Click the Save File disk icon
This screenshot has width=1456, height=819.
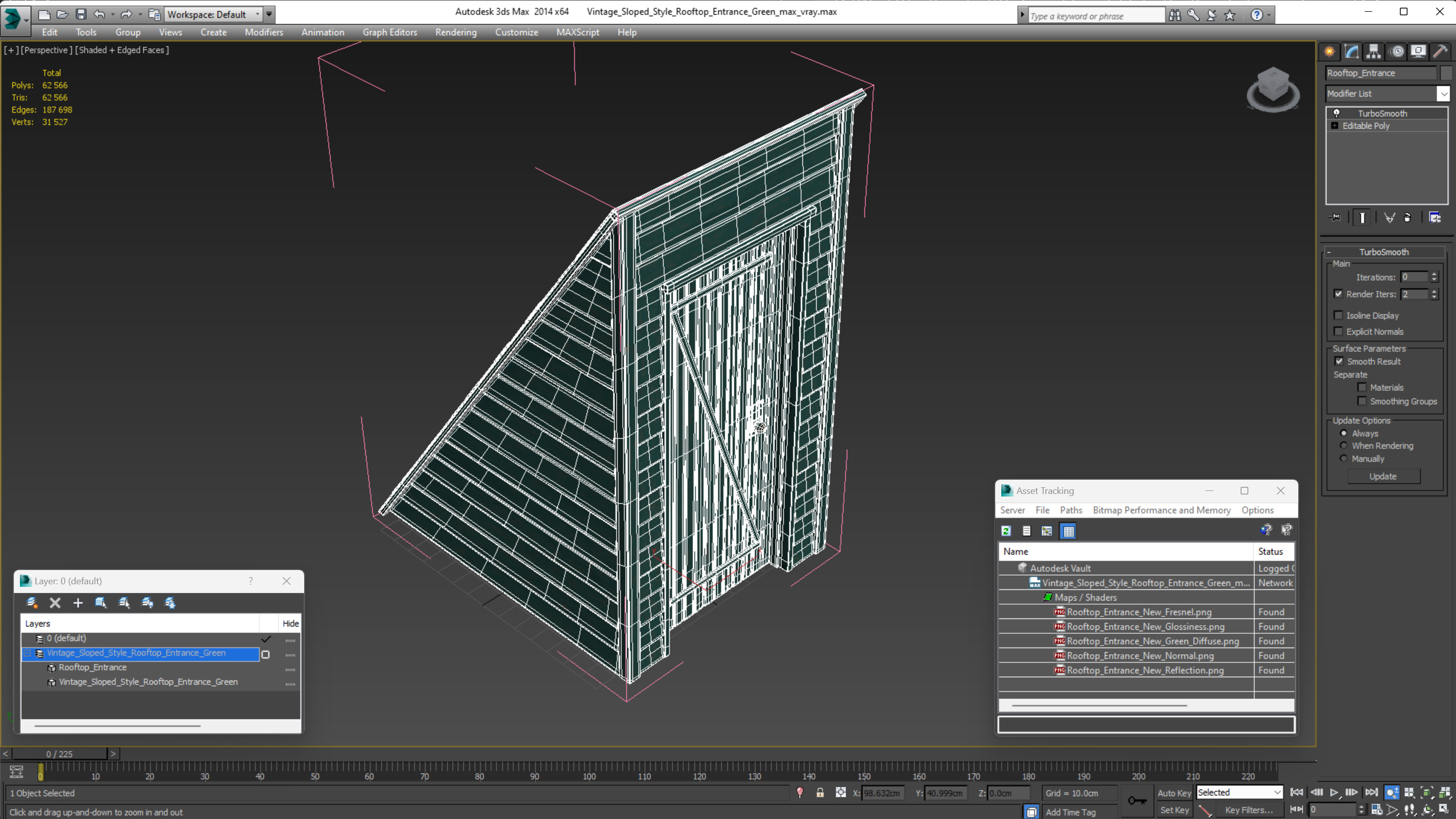[81, 14]
